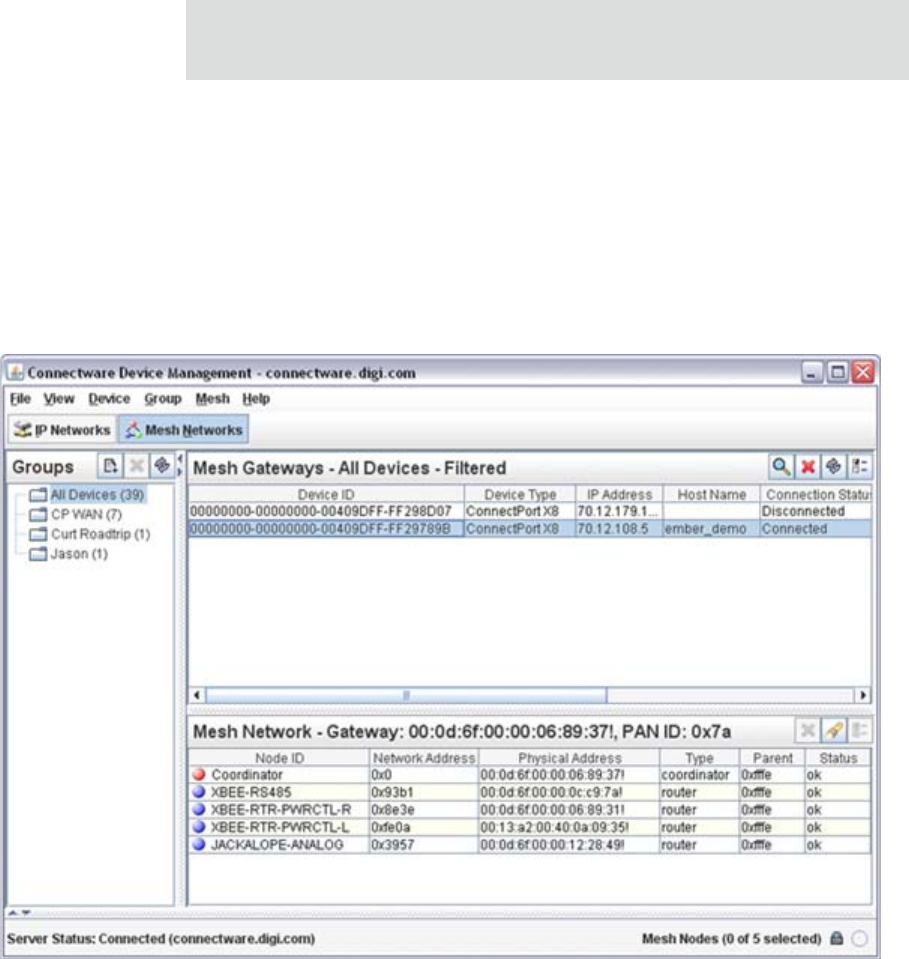909x959 pixels.
Task: Select the CP WAN (7) group
Action: click(86, 514)
